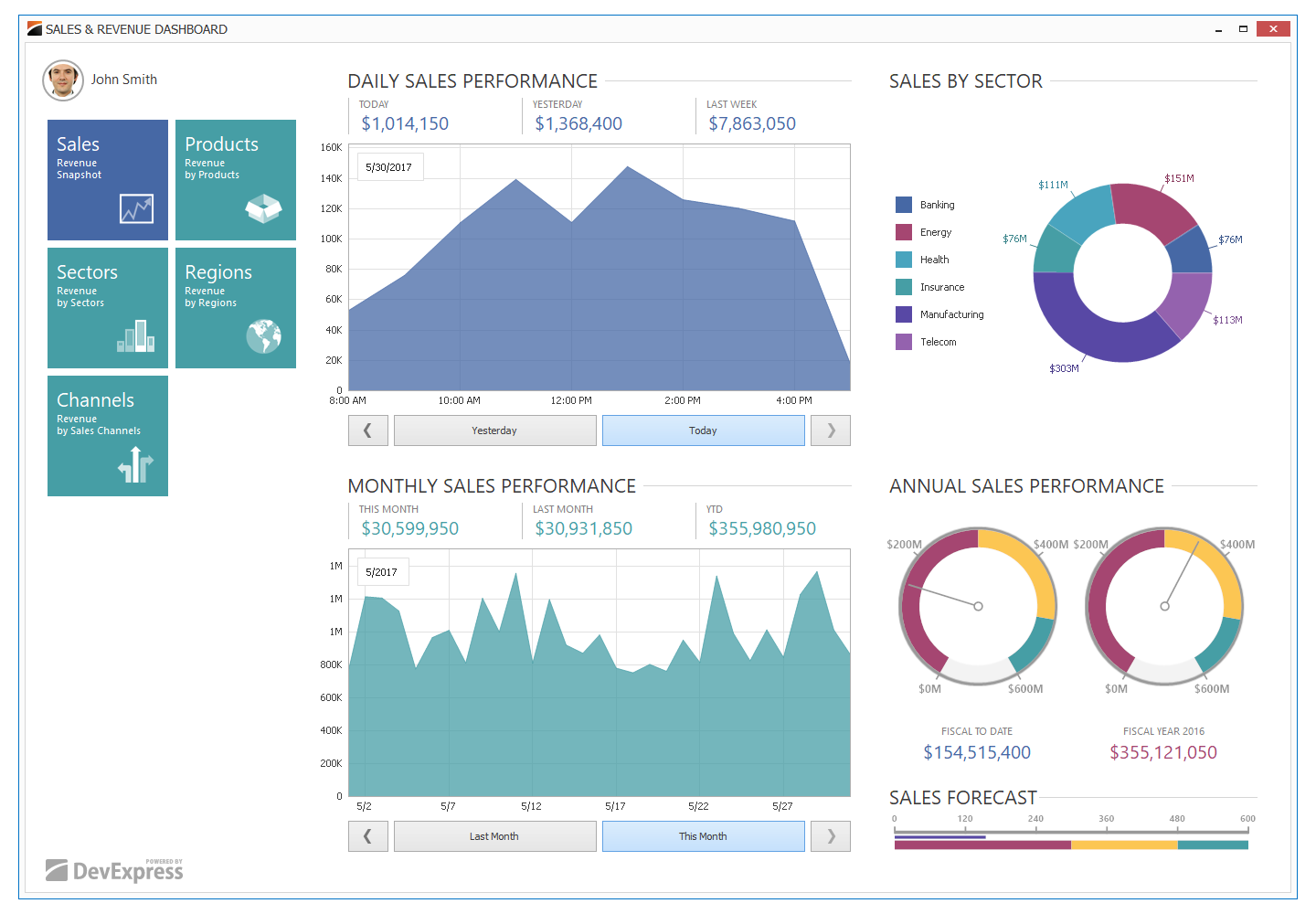Click the 5/30/2017 date label on daily chart
Image resolution: width=1316 pixels, height=914 pixels.
tap(389, 166)
